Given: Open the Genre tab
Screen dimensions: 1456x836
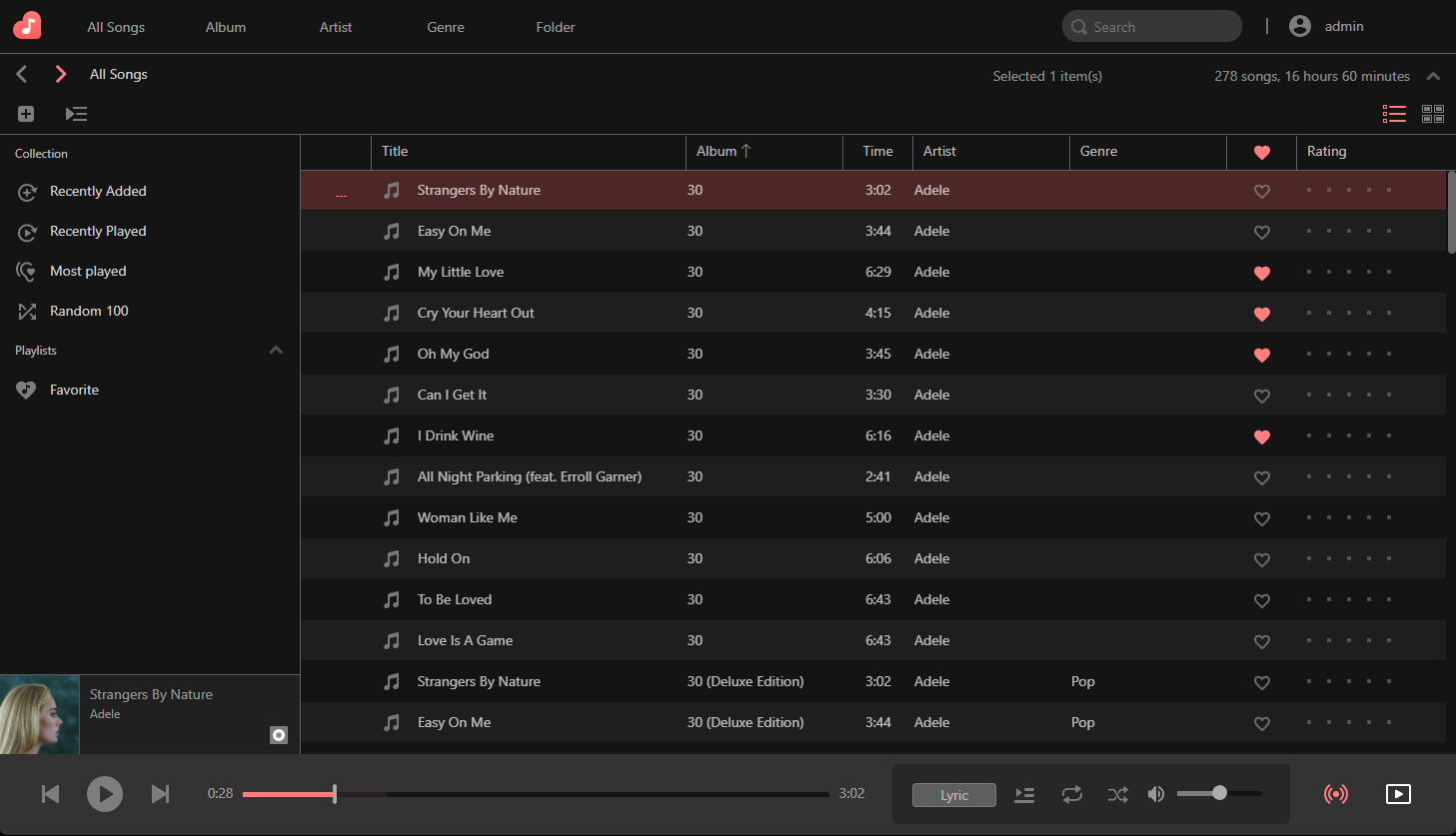Looking at the screenshot, I should tap(446, 27).
